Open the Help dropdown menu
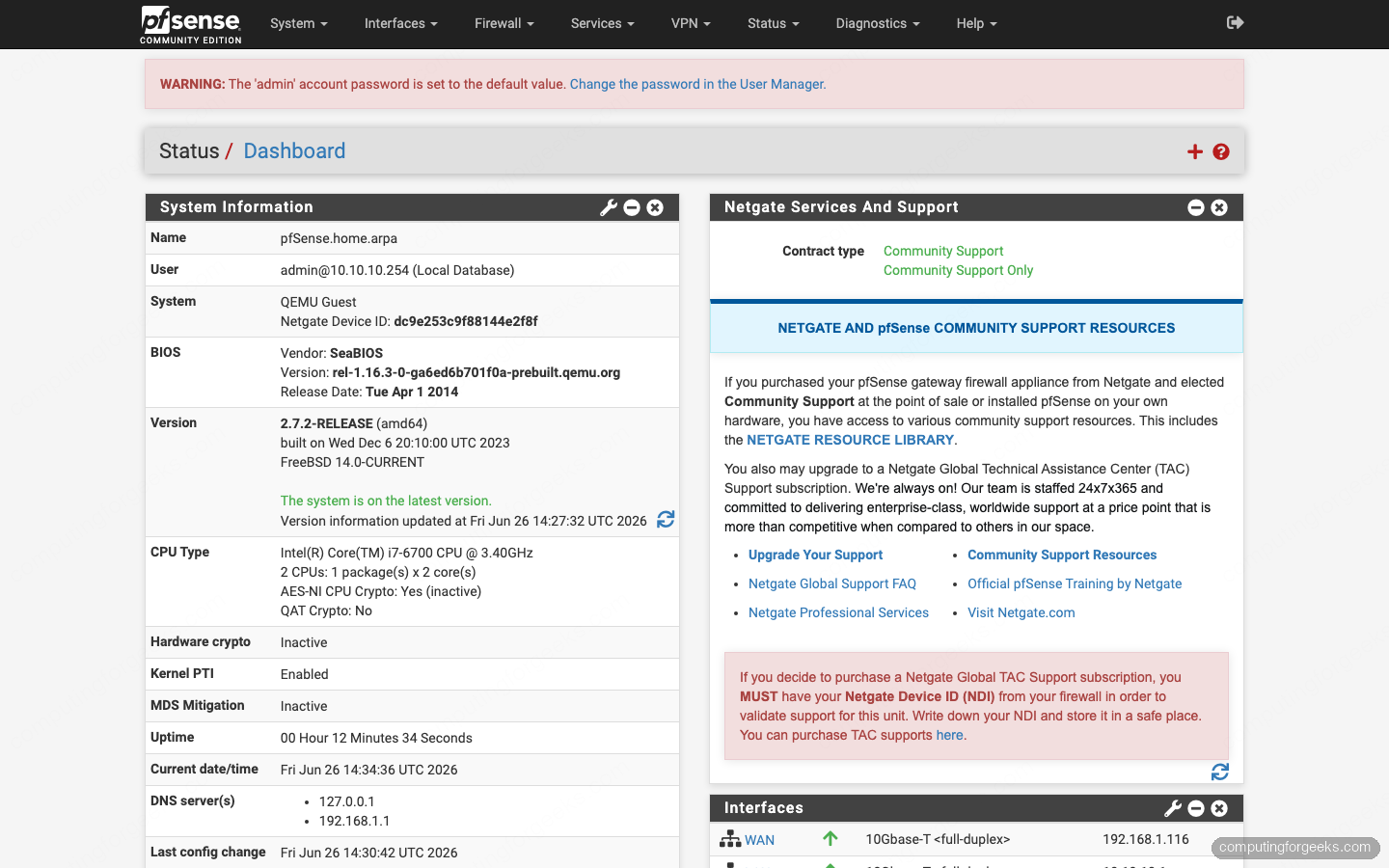Image resolution: width=1389 pixels, height=868 pixels. (977, 23)
